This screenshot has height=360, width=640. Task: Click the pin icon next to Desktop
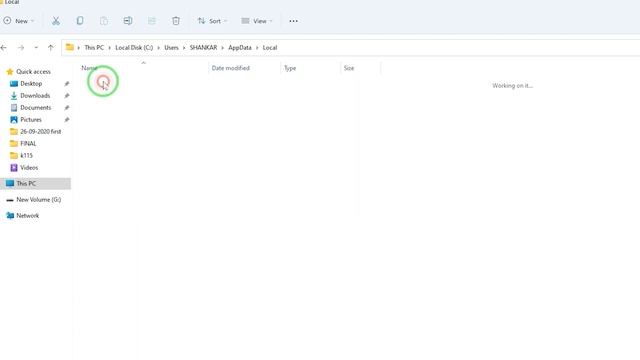coord(67,84)
